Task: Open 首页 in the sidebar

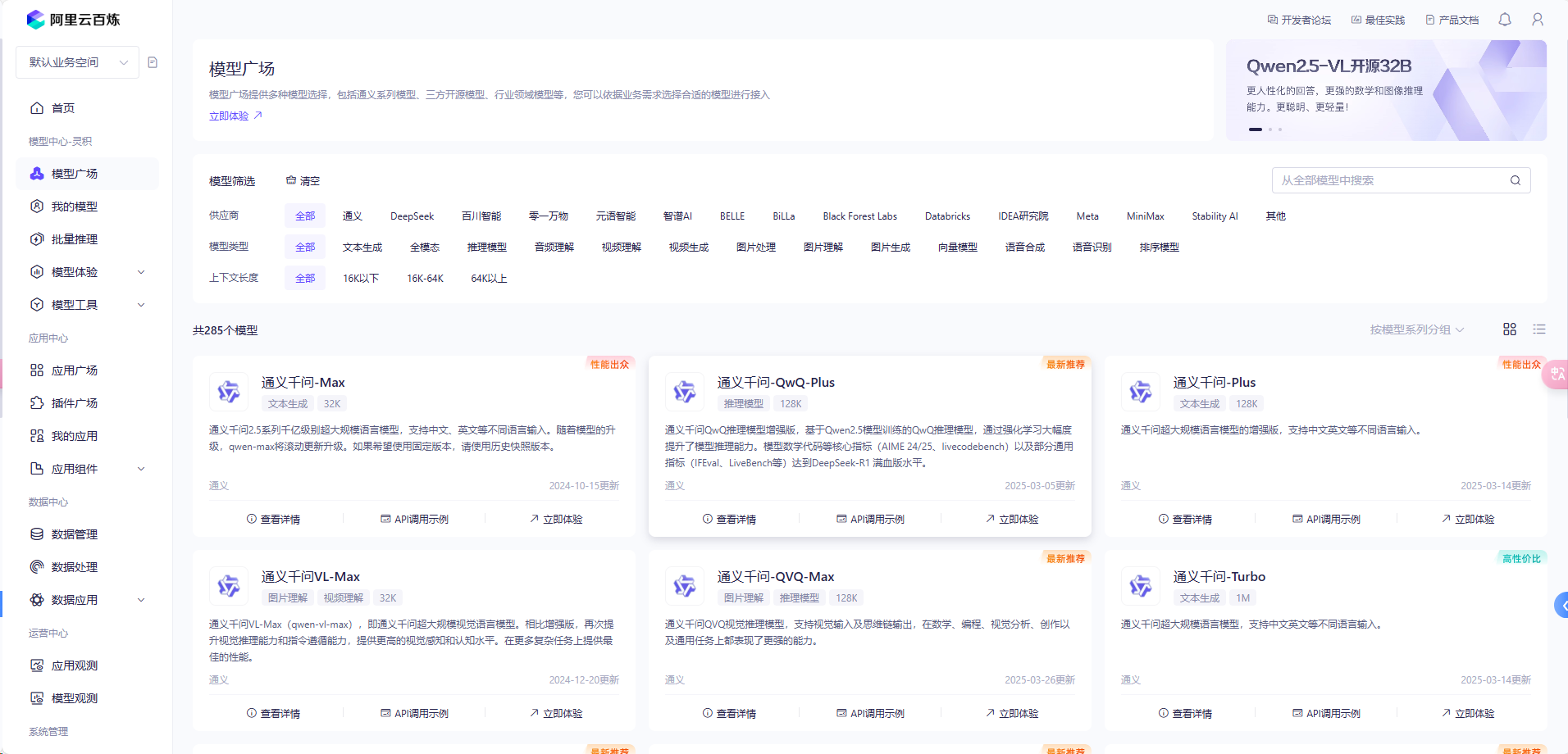Action: pos(87,108)
